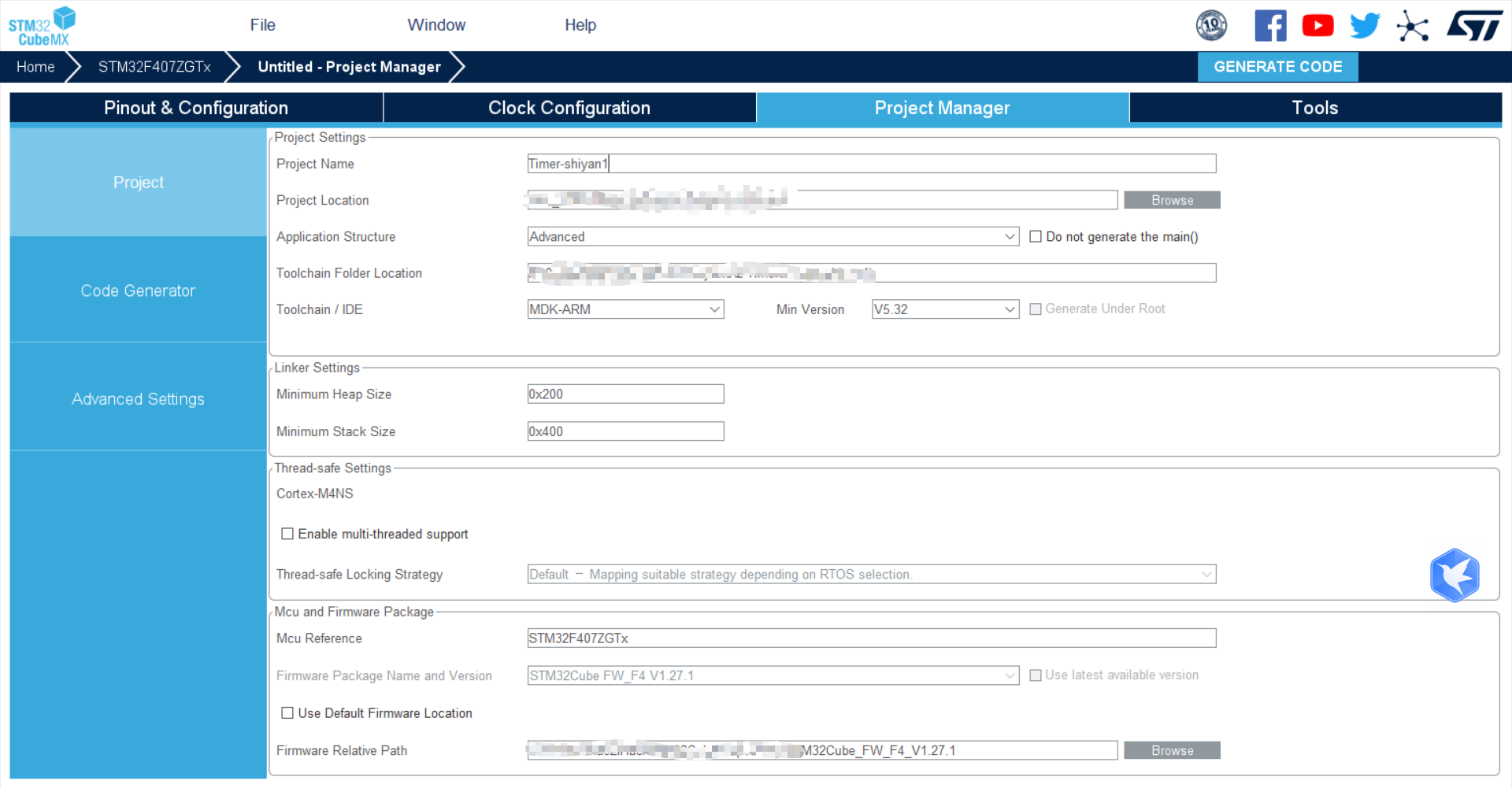This screenshot has width=1512, height=788.
Task: Open the Application Structure dropdown
Action: tap(773, 237)
